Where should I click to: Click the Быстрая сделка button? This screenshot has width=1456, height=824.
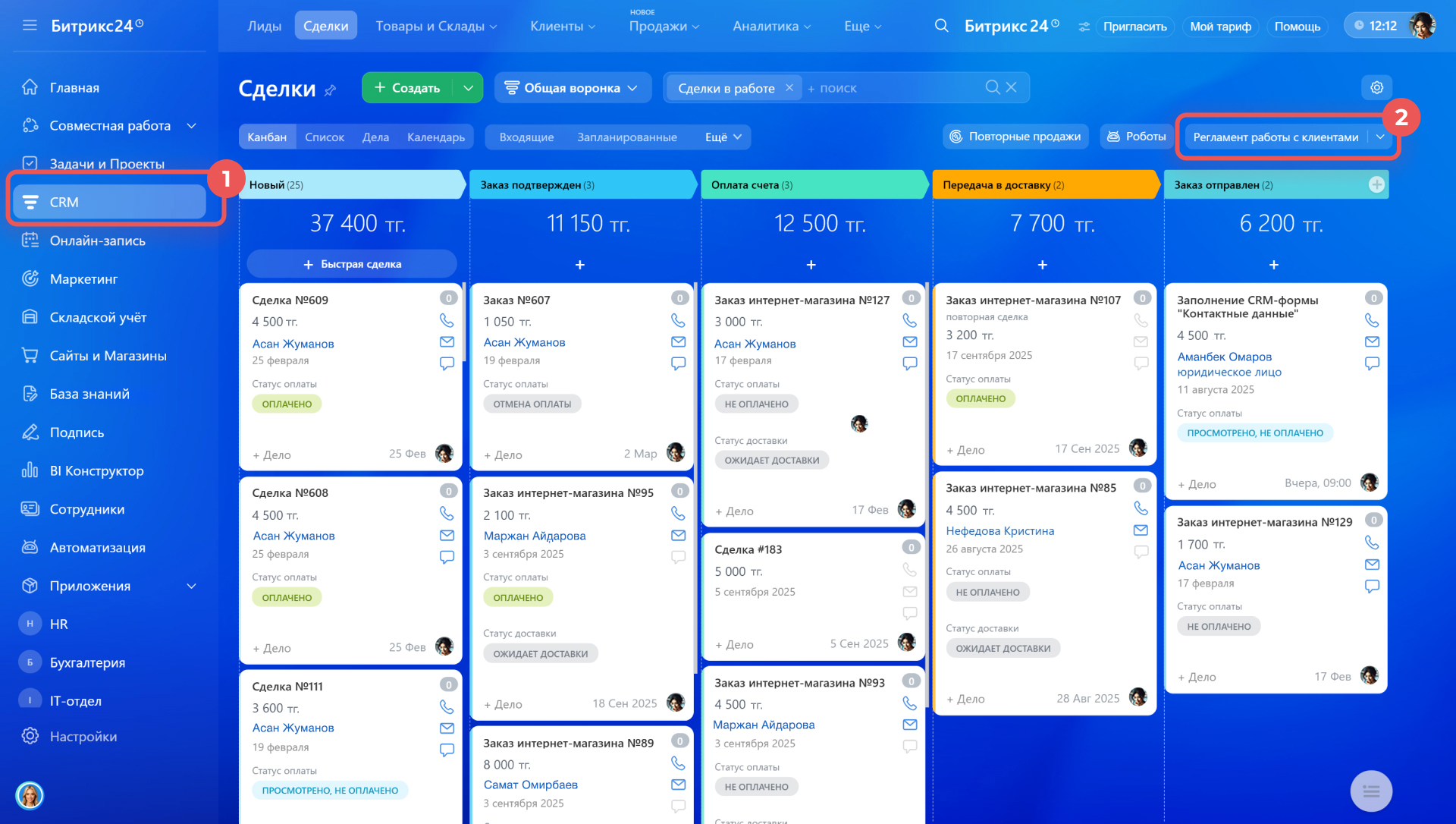coord(352,264)
